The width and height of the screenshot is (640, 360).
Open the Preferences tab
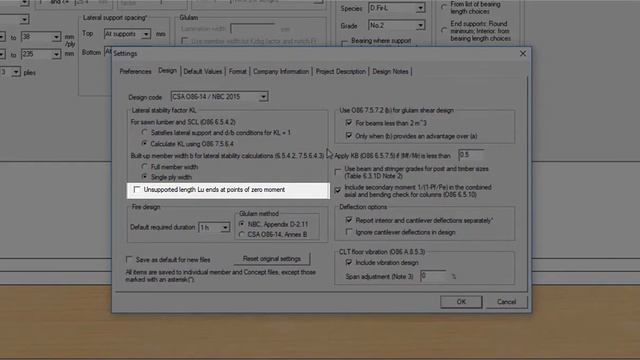(x=135, y=71)
